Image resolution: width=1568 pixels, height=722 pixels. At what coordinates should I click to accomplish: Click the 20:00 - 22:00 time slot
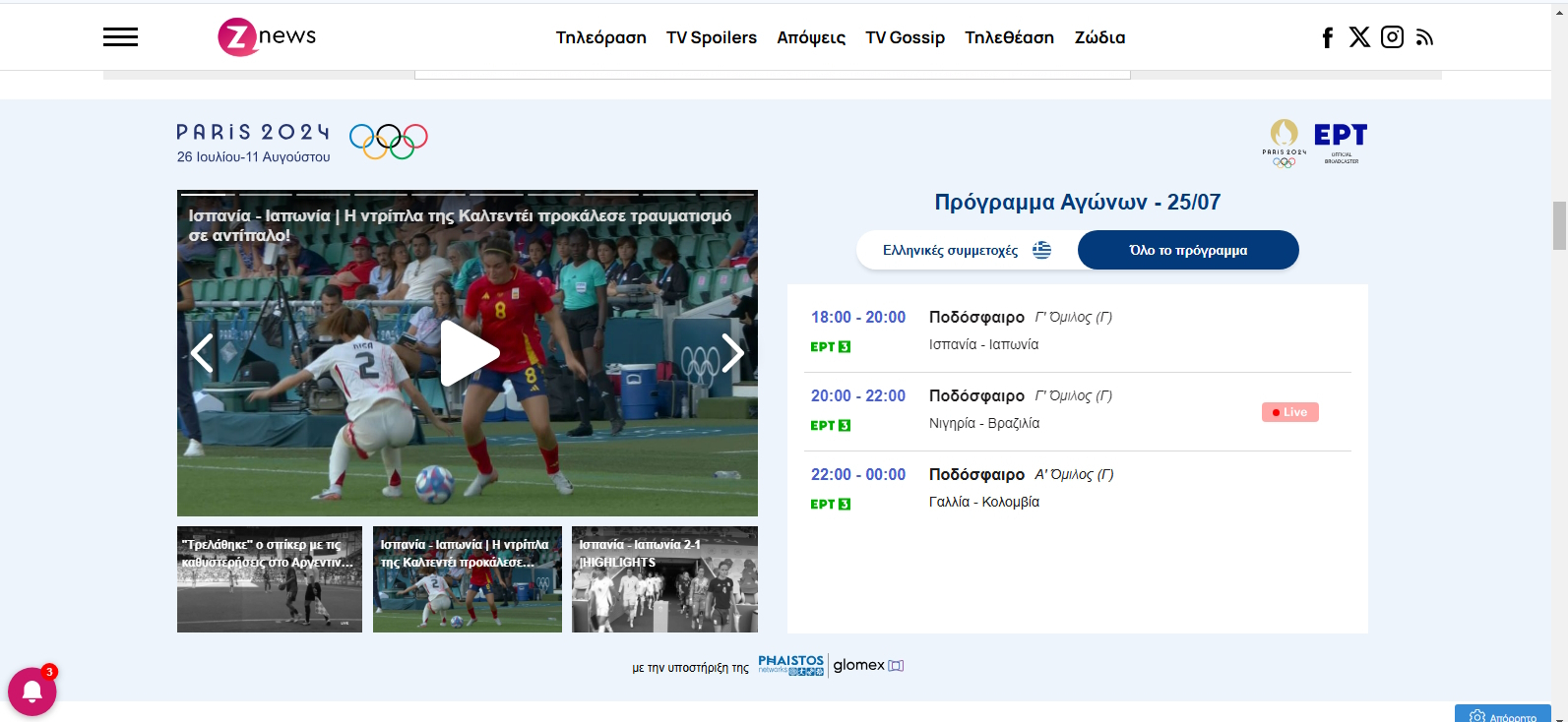(x=858, y=395)
